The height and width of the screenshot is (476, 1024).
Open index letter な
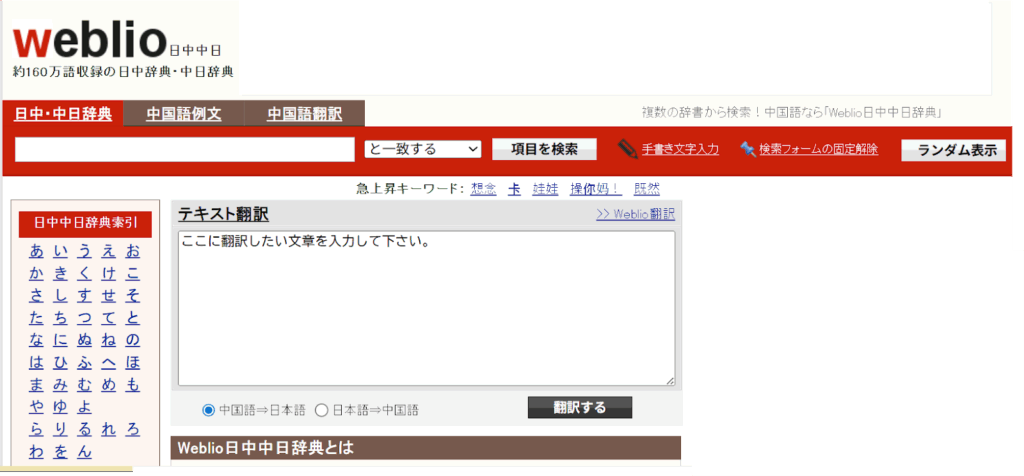click(37, 341)
